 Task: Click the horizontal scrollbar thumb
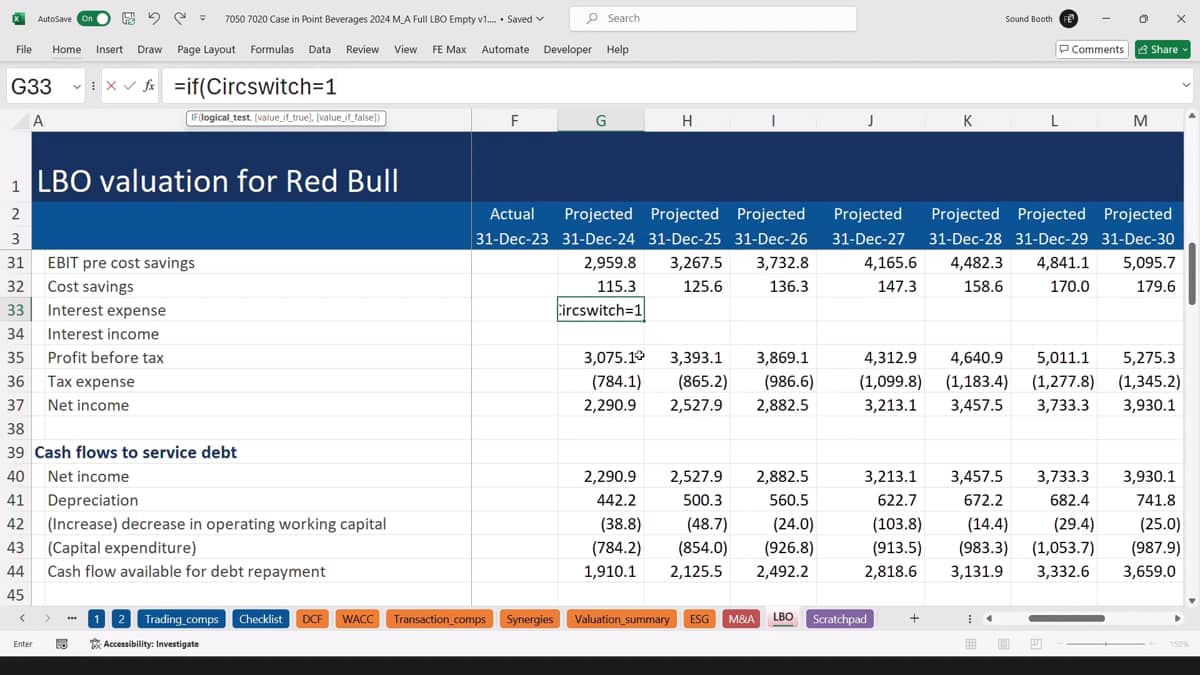point(1067,619)
